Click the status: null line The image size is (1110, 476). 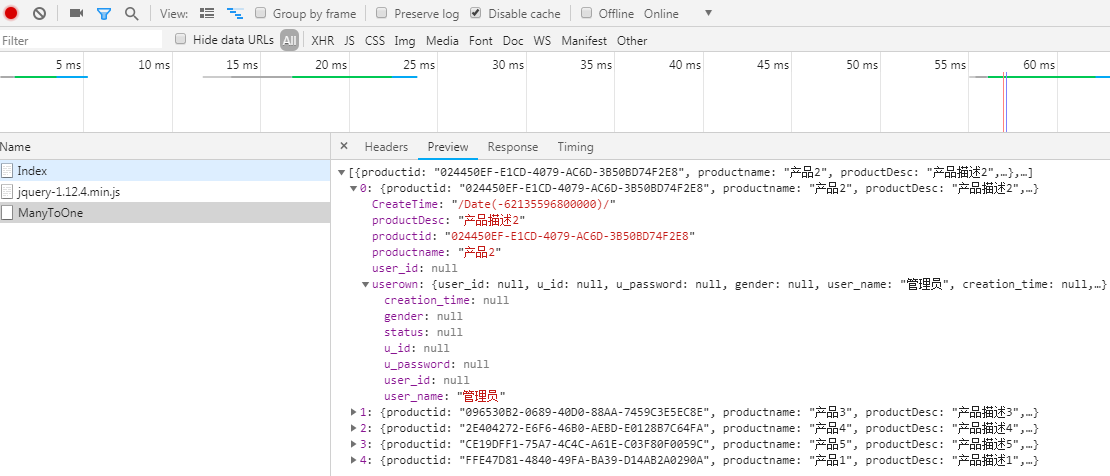click(423, 332)
